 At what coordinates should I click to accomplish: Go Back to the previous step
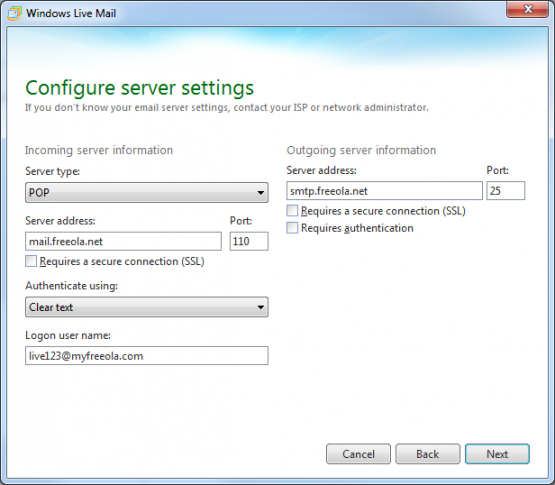(x=428, y=454)
